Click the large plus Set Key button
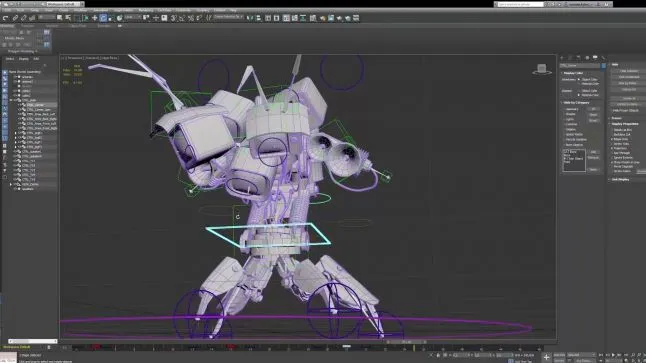646x363 pixels. (546, 357)
